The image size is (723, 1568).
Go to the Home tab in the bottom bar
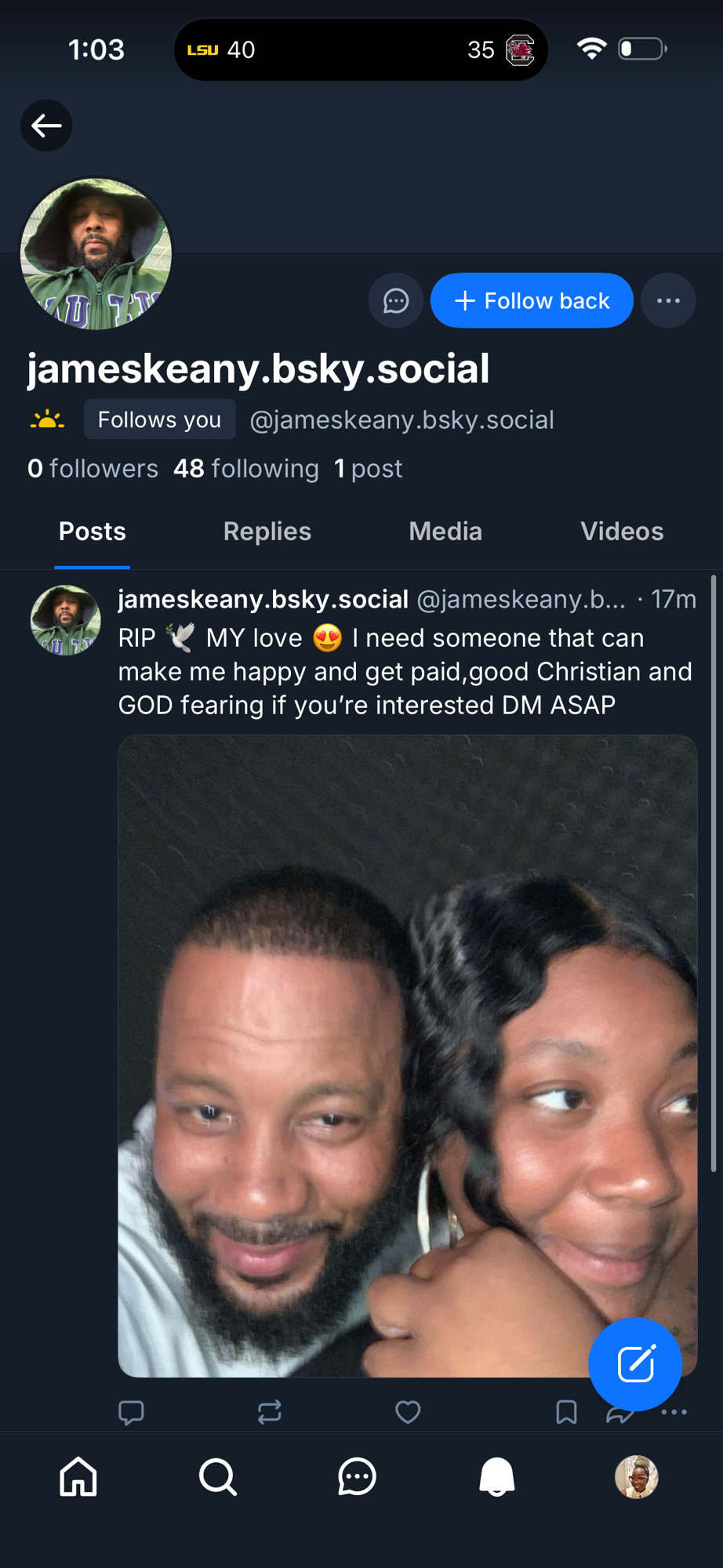(79, 1477)
